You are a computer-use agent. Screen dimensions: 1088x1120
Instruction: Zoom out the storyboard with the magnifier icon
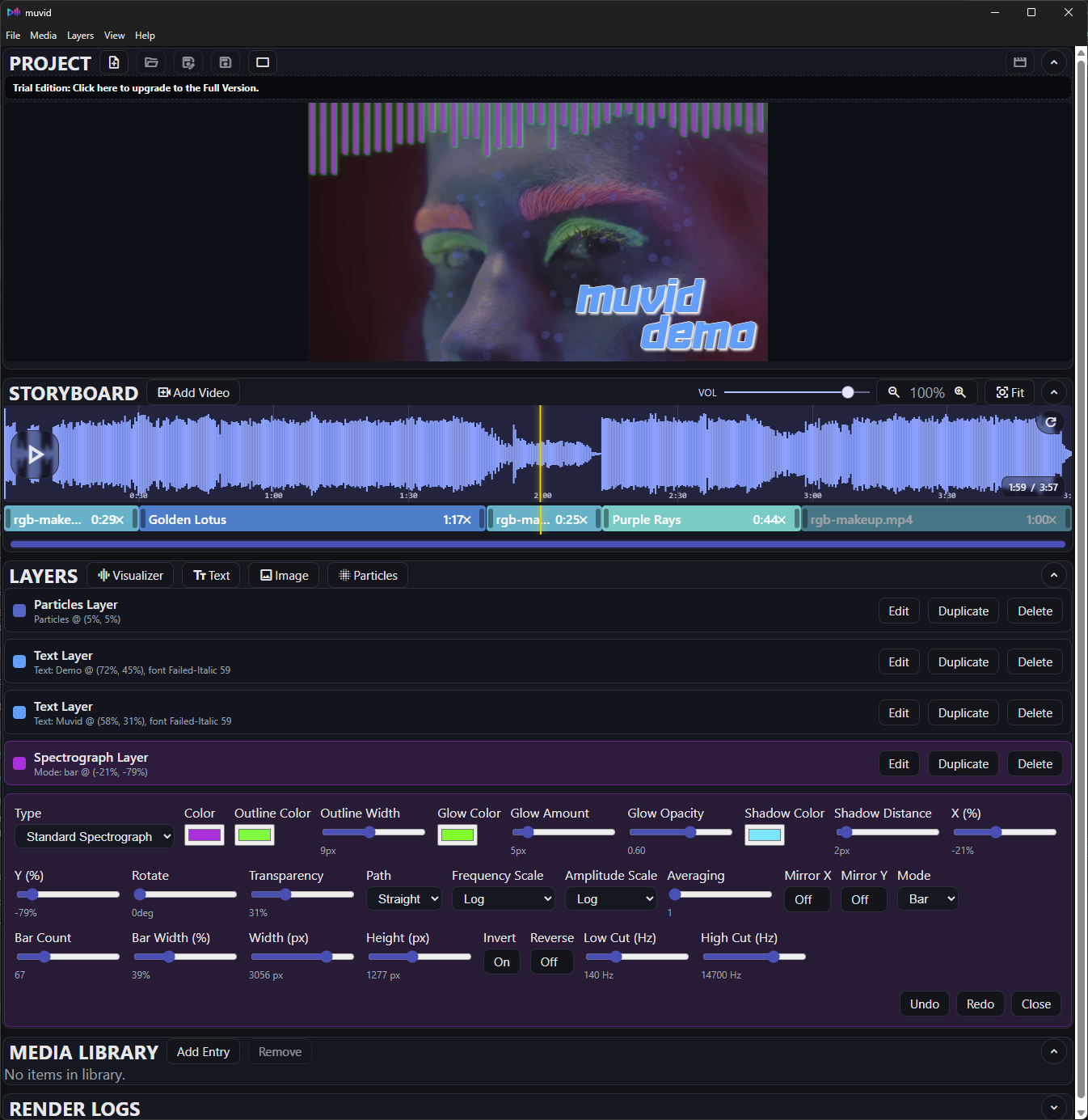click(893, 392)
